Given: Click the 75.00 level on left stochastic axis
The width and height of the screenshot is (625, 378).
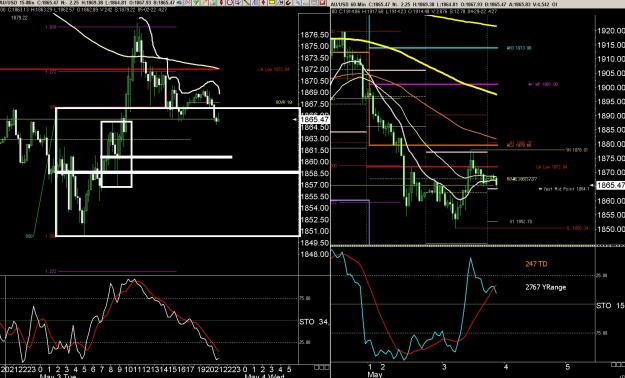Looking at the screenshot, I should (x=305, y=298).
